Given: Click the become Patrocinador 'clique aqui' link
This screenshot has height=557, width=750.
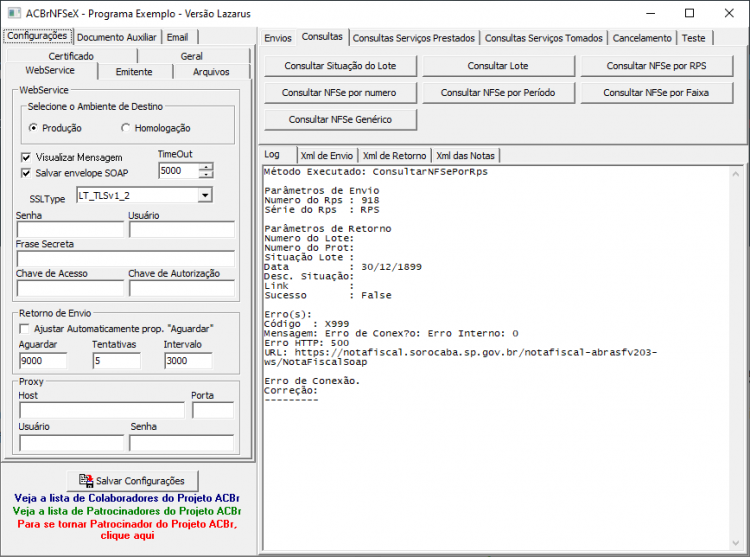Looking at the screenshot, I should (127, 530).
